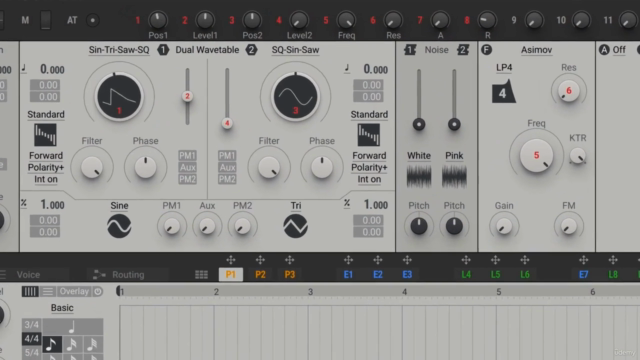
Task: Click the move handle above P2
Action: (260, 260)
